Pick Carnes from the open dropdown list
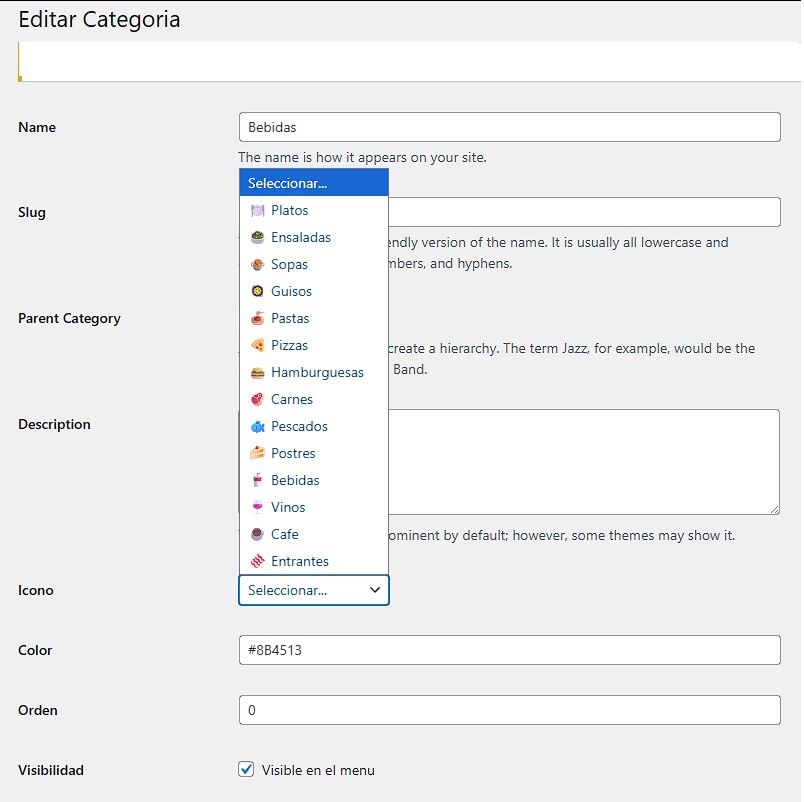 288,399
